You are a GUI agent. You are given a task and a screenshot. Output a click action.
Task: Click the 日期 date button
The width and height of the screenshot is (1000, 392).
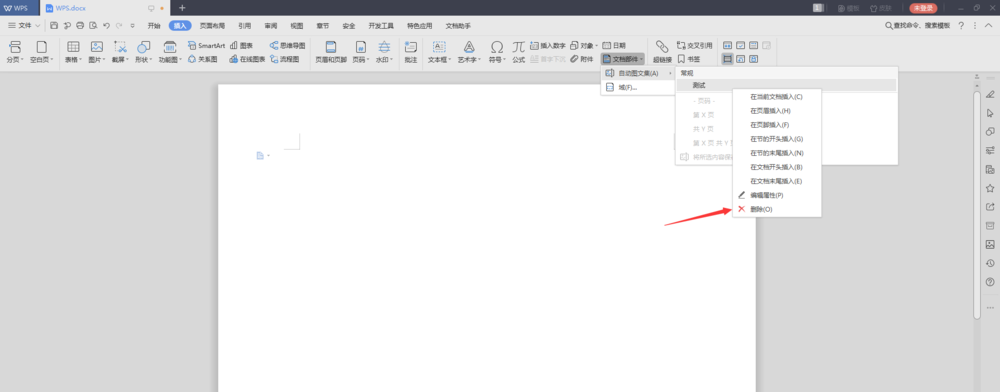tap(614, 46)
